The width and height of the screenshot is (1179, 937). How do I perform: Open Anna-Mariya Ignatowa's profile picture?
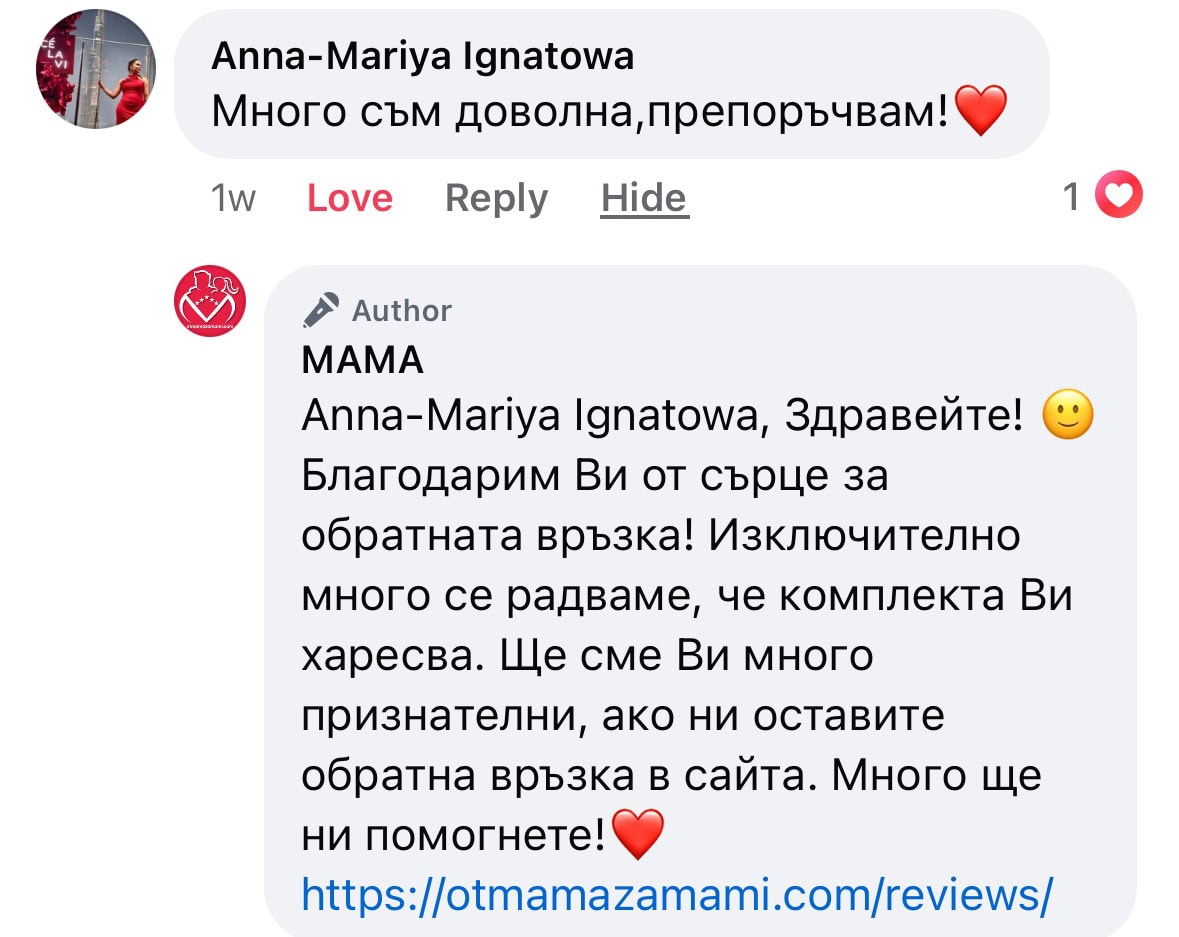96,70
